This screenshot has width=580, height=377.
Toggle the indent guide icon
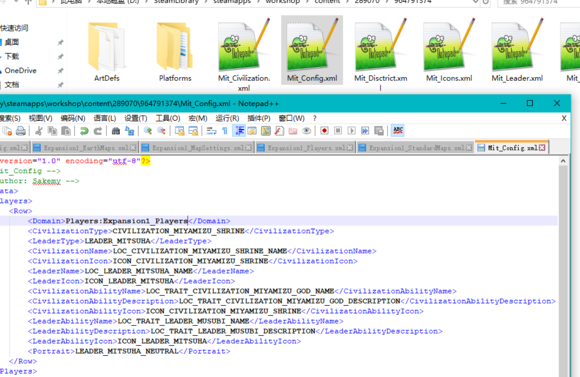(x=239, y=131)
